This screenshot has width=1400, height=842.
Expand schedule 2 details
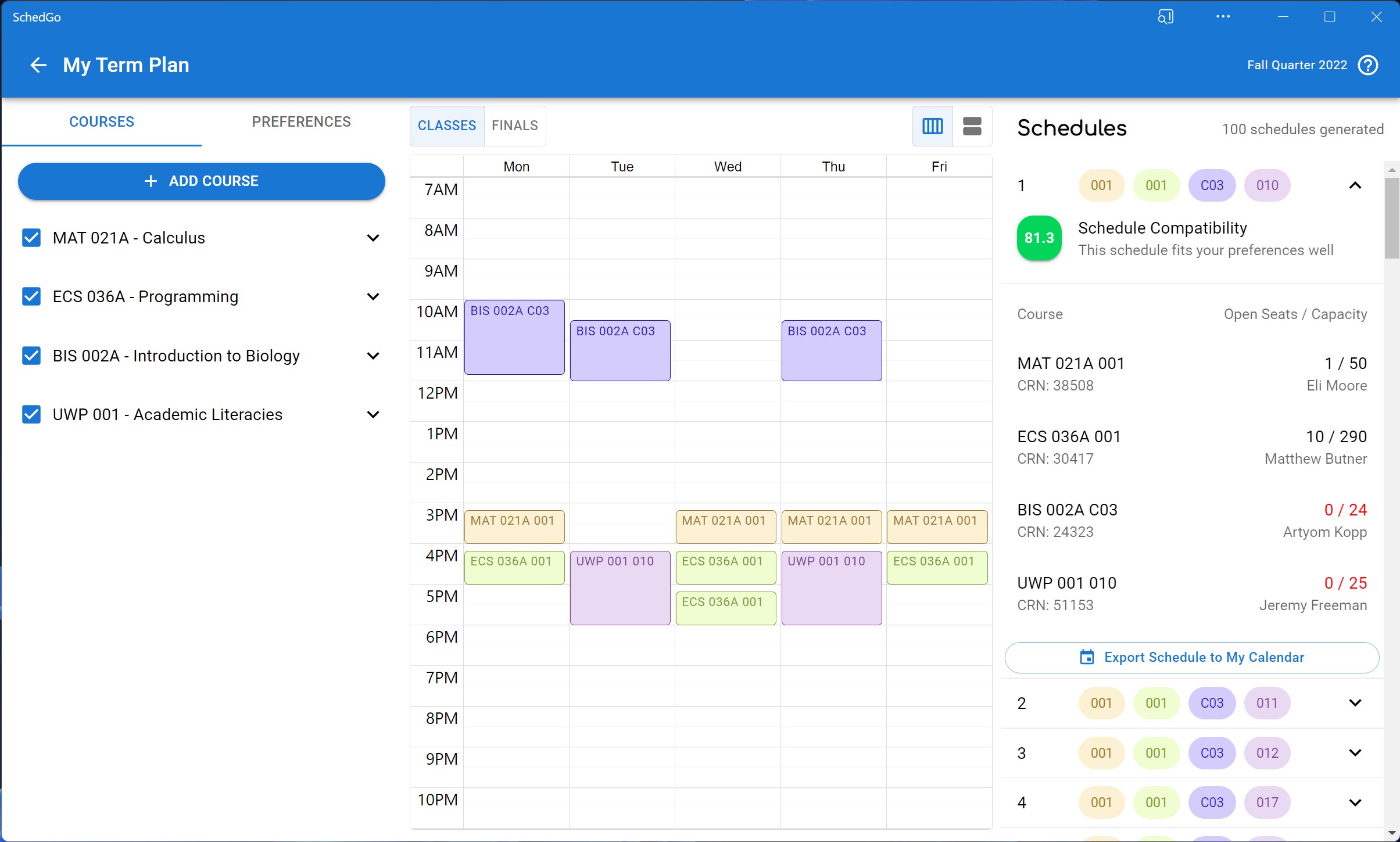tap(1355, 703)
